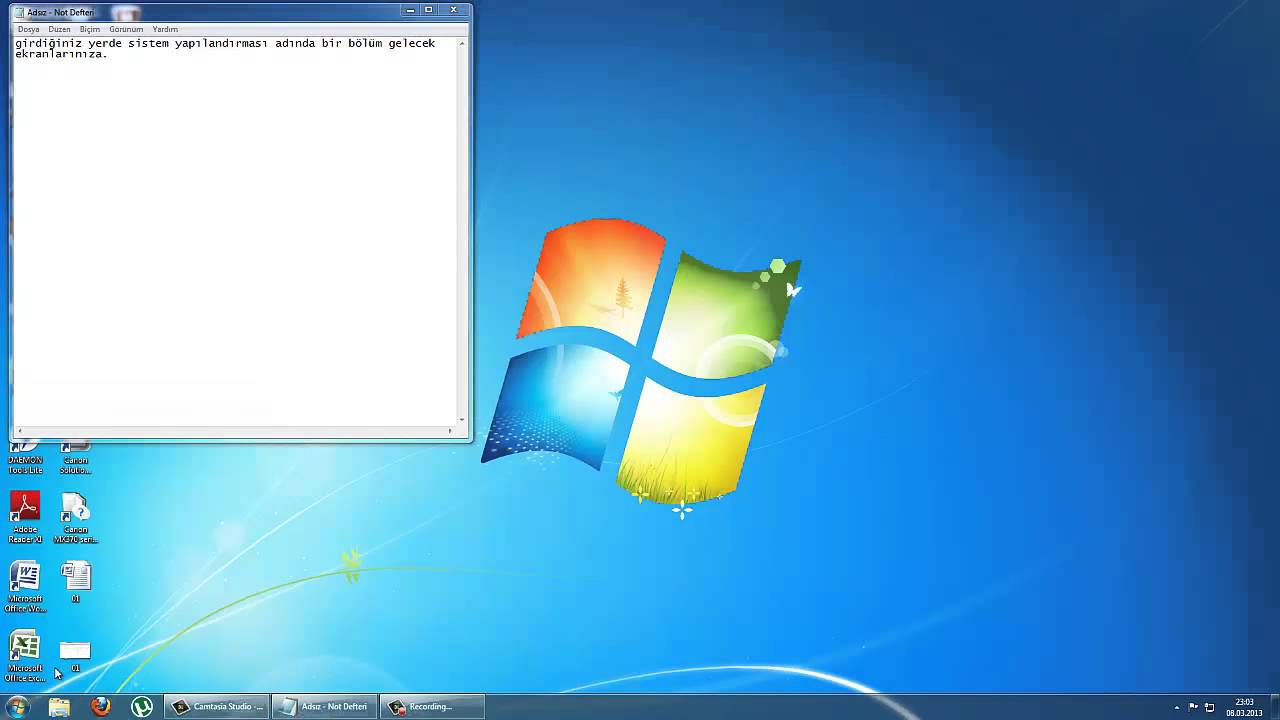Click the Notepad vertical scrollbar down arrow
The width and height of the screenshot is (1280, 720).
pos(462,420)
